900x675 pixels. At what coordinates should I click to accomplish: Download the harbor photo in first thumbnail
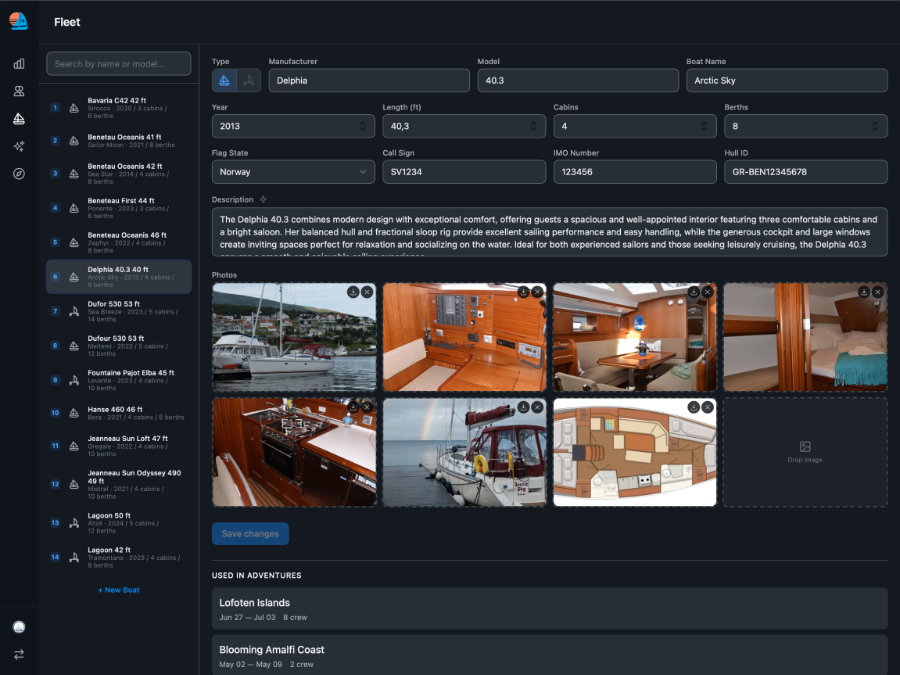pos(353,292)
